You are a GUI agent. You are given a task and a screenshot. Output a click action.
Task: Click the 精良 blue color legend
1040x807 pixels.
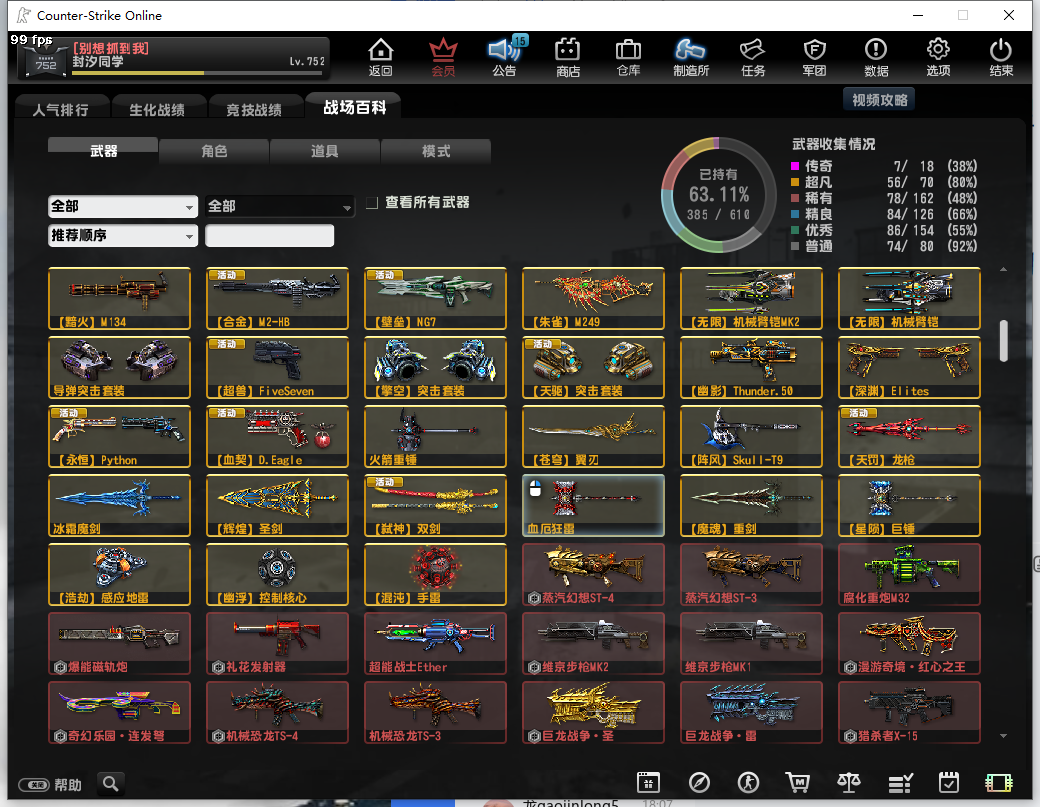[795, 214]
